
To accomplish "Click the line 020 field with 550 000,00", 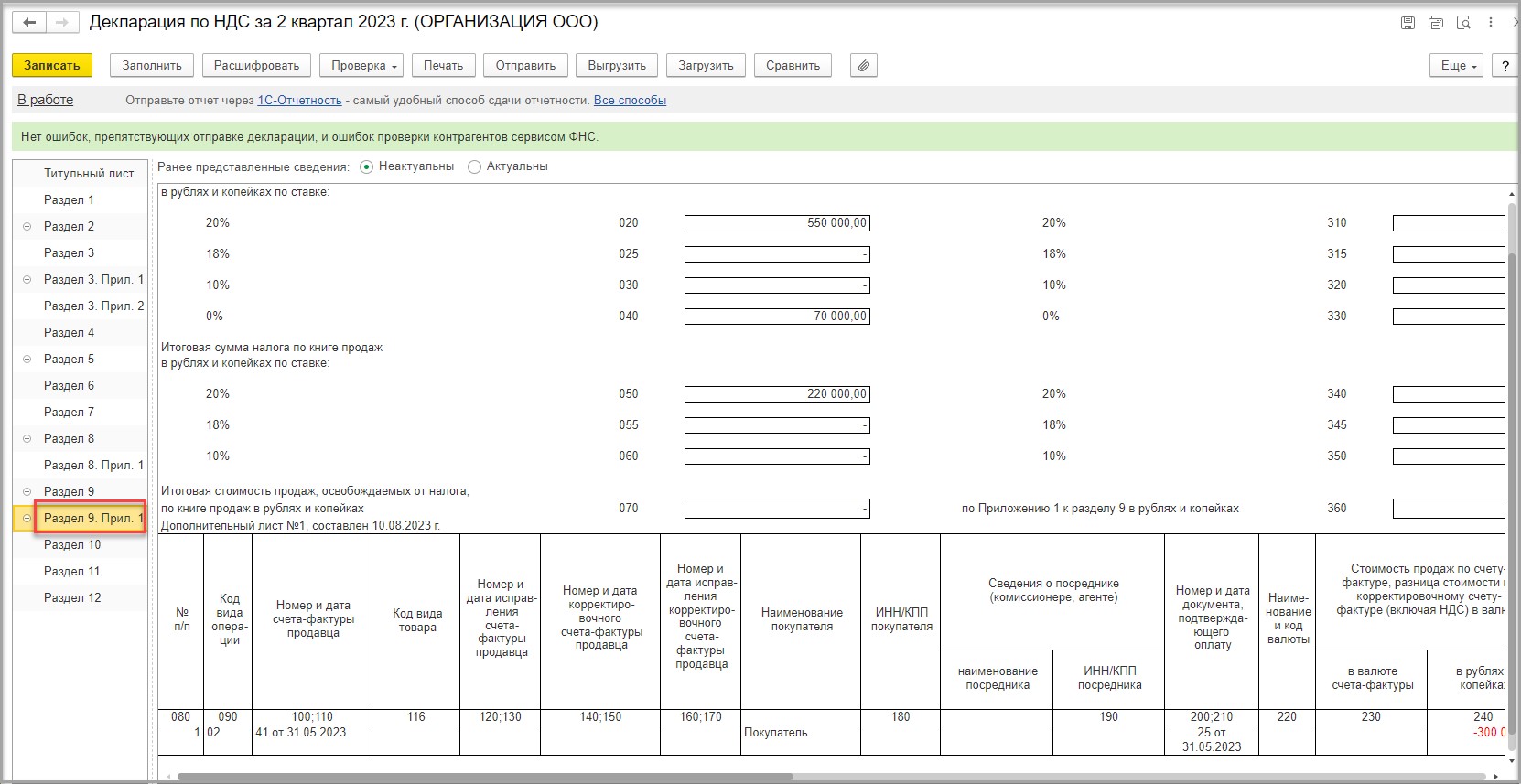I will pyautogui.click(x=777, y=223).
